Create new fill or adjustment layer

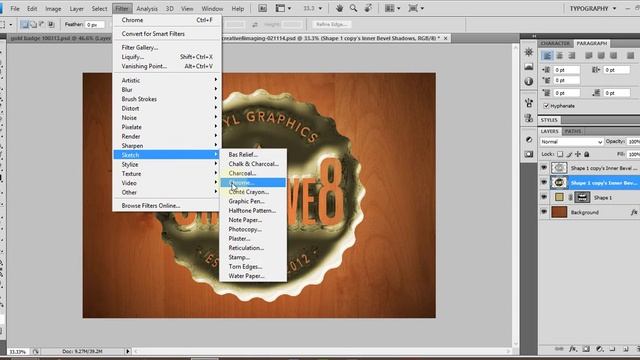click(599, 349)
